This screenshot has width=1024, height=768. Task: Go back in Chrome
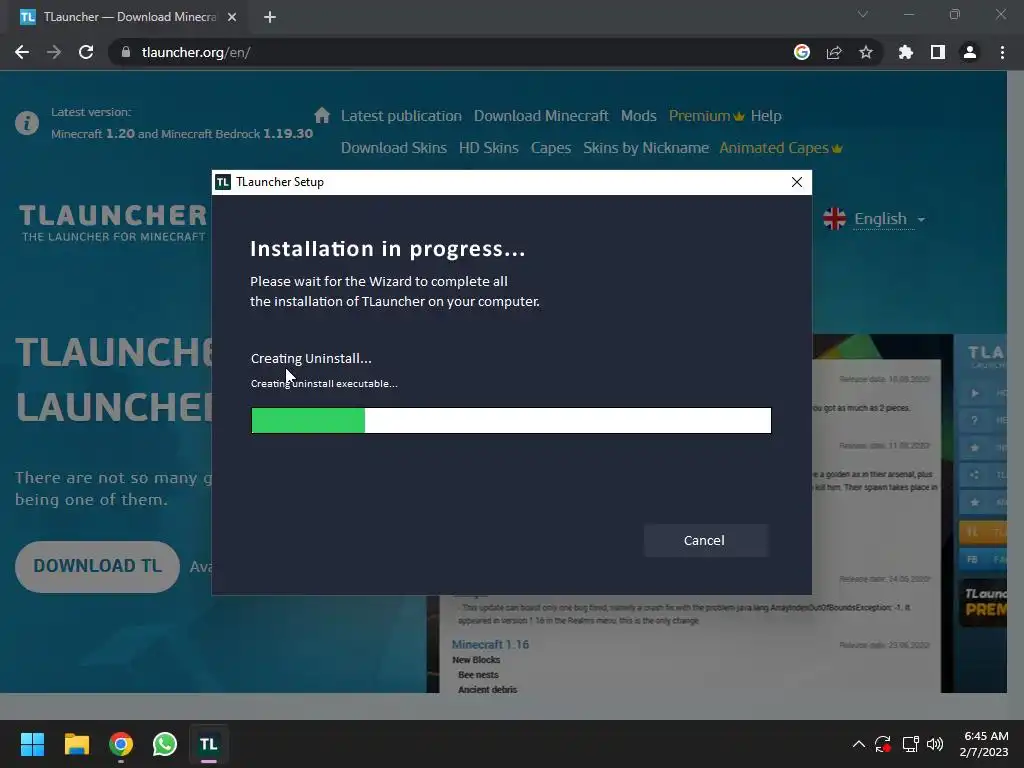point(22,52)
